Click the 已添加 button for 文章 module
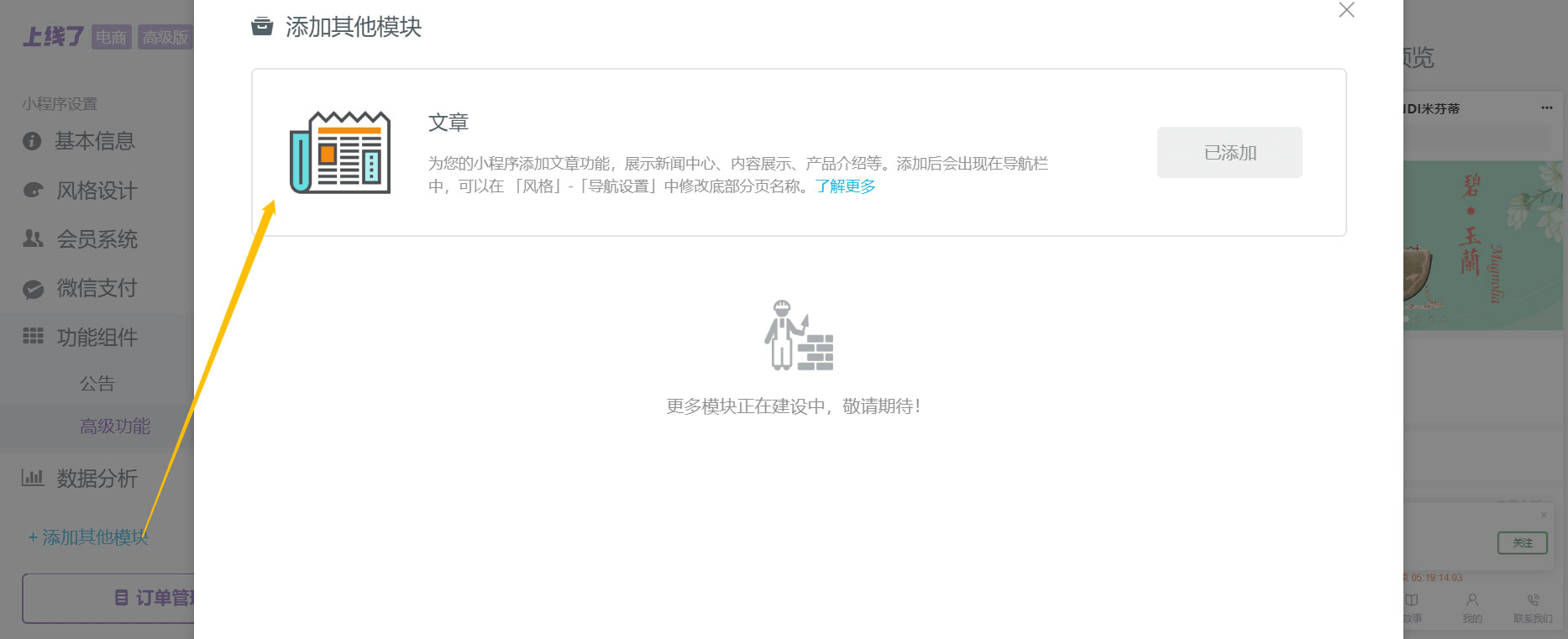This screenshot has width=1568, height=639. 1230,152
